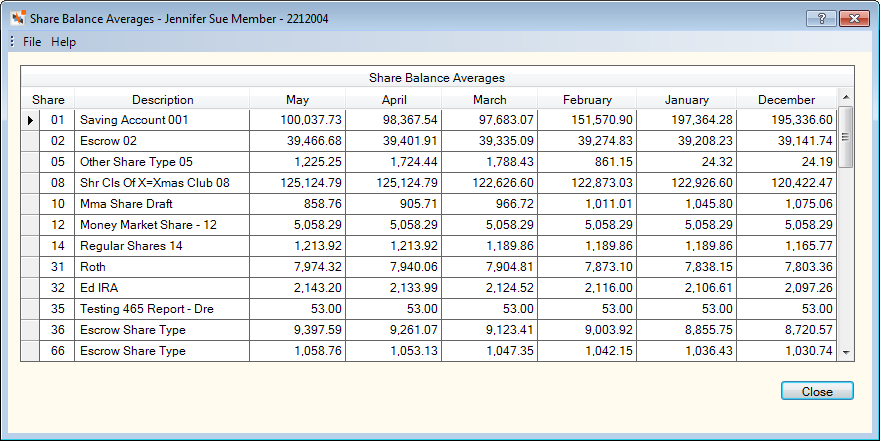Click share number 08 cell

coord(57,183)
